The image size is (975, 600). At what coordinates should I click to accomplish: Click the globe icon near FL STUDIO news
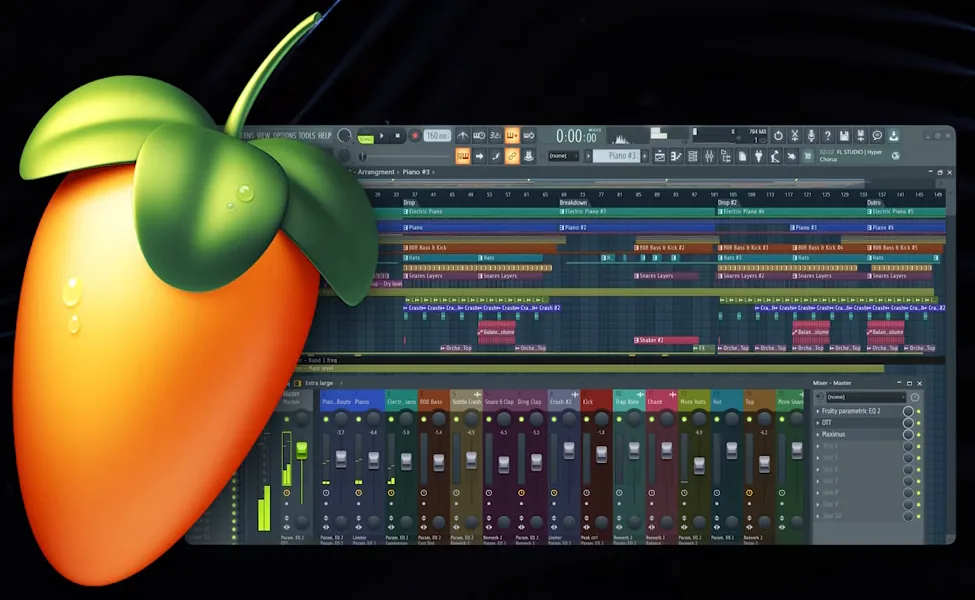(x=896, y=156)
